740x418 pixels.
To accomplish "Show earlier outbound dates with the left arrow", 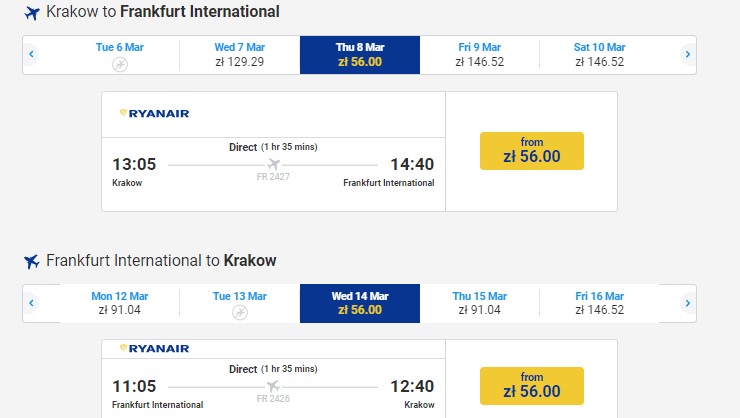I will coord(32,54).
